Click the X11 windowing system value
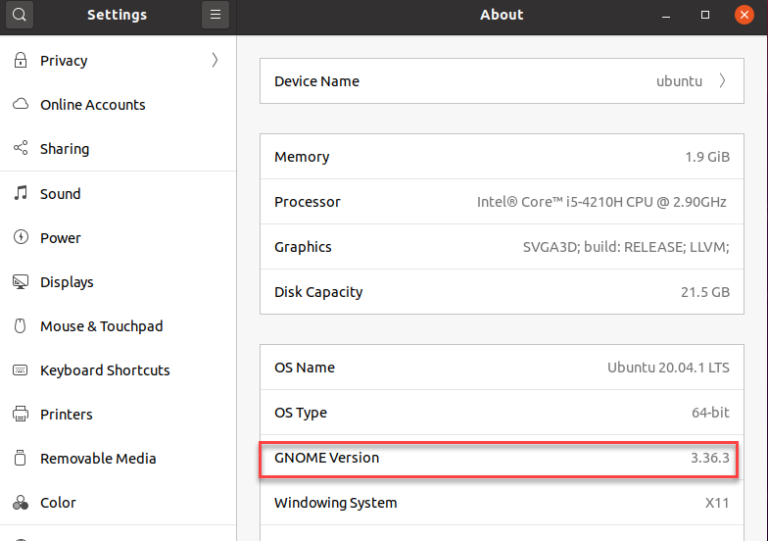Image resolution: width=768 pixels, height=541 pixels. tap(717, 503)
